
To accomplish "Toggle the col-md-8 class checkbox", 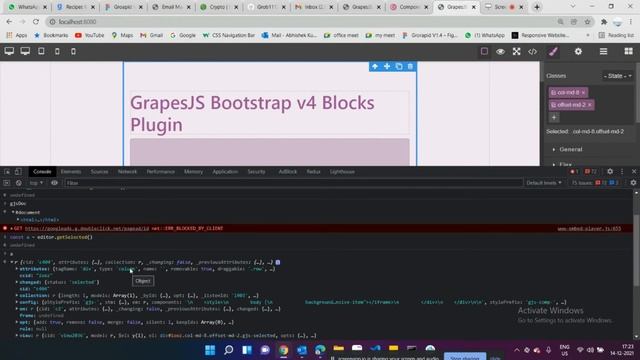I will (x=553, y=93).
